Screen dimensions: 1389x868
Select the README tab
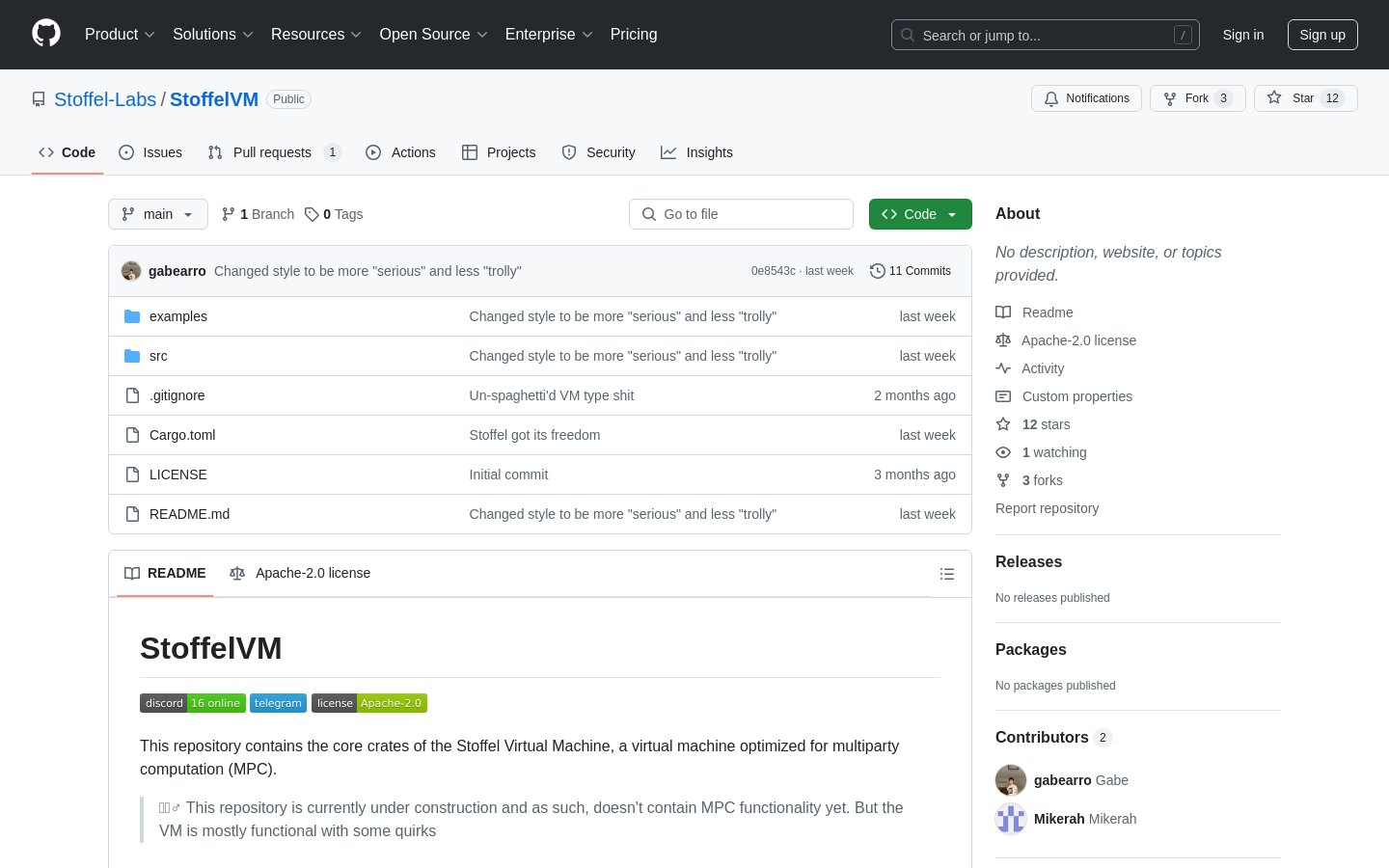[165, 573]
